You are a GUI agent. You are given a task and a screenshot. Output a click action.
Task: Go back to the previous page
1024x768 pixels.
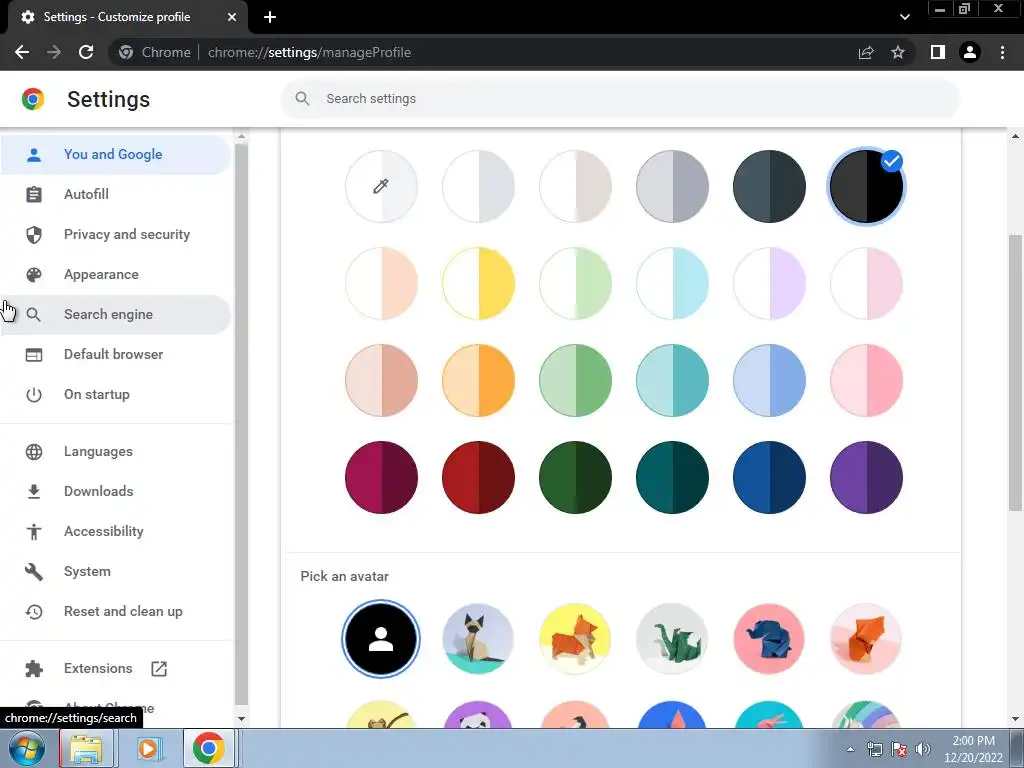coord(22,52)
